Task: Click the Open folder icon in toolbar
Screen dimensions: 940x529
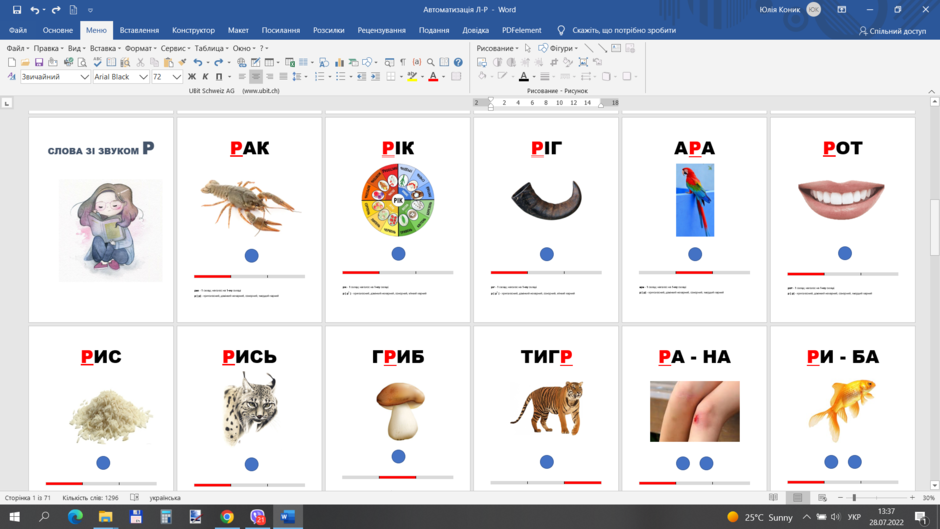Action: coord(25,62)
